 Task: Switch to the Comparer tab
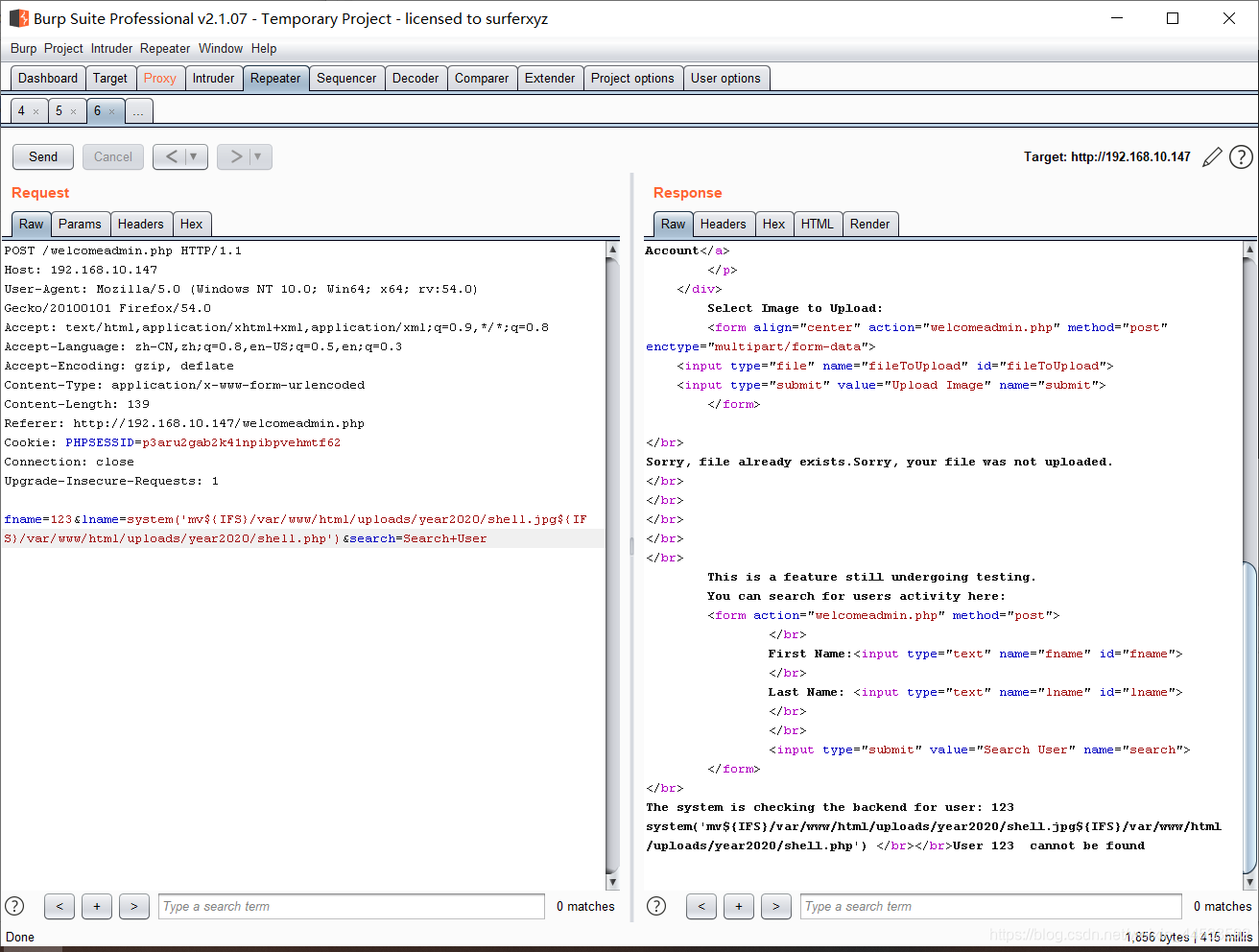482,79
